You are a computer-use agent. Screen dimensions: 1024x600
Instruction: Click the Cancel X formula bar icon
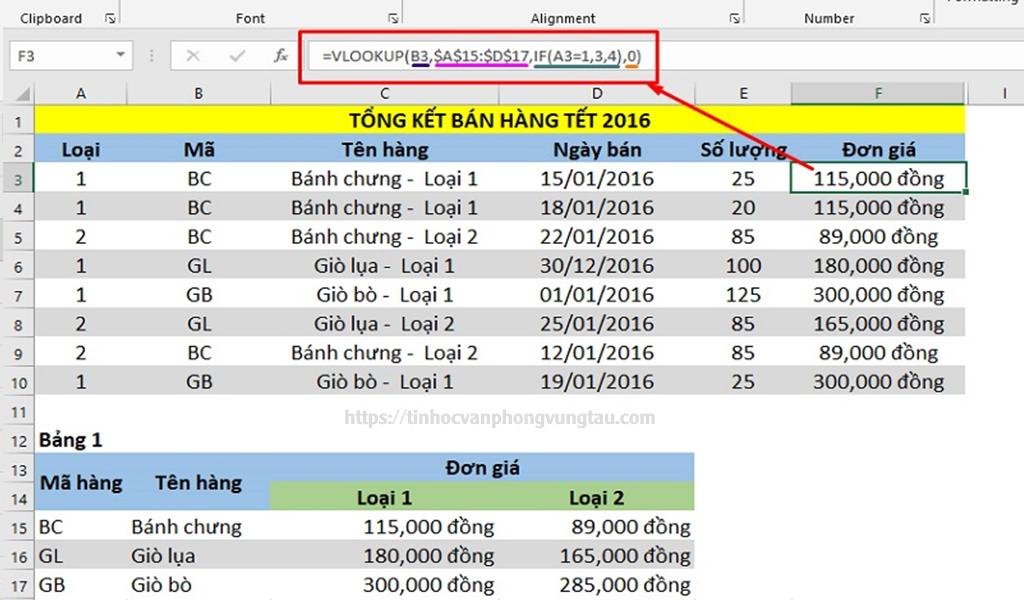[x=193, y=56]
